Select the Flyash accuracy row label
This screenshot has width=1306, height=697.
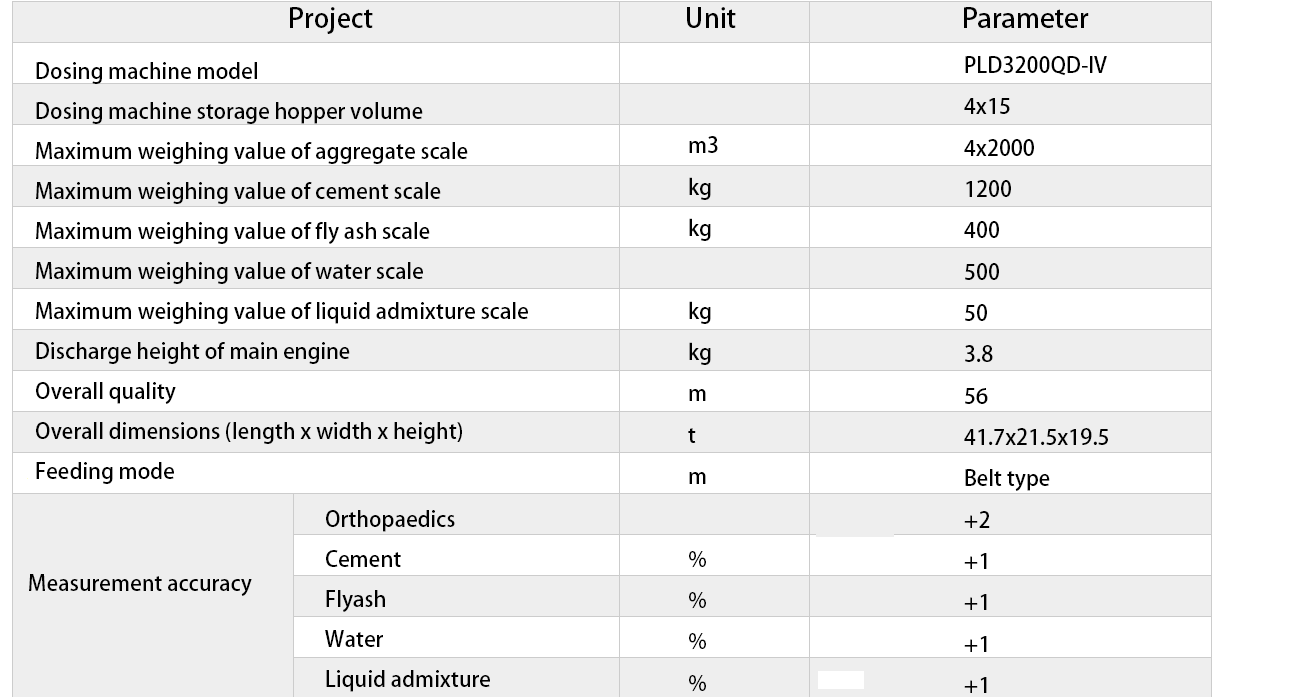pos(355,599)
